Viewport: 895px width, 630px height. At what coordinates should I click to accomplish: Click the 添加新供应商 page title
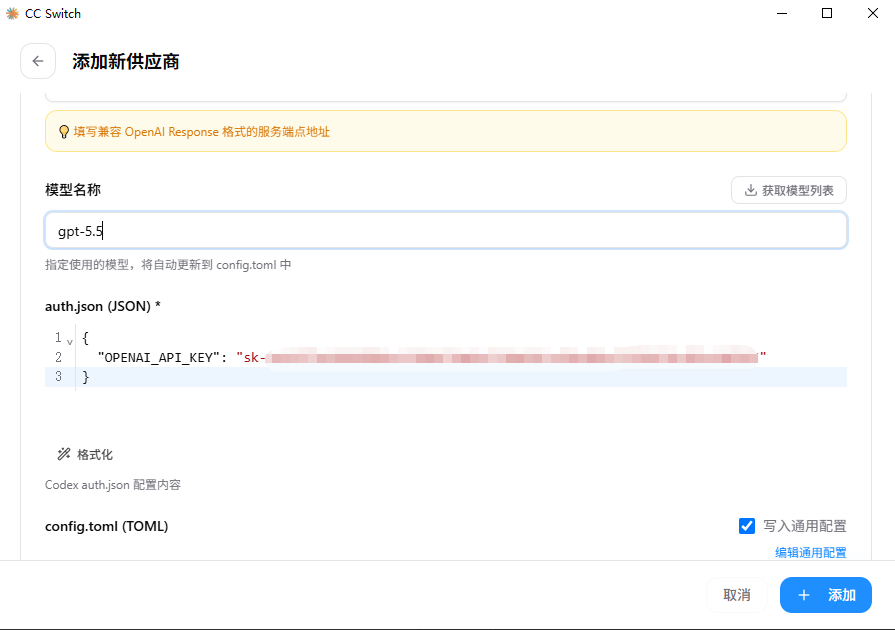pos(126,61)
